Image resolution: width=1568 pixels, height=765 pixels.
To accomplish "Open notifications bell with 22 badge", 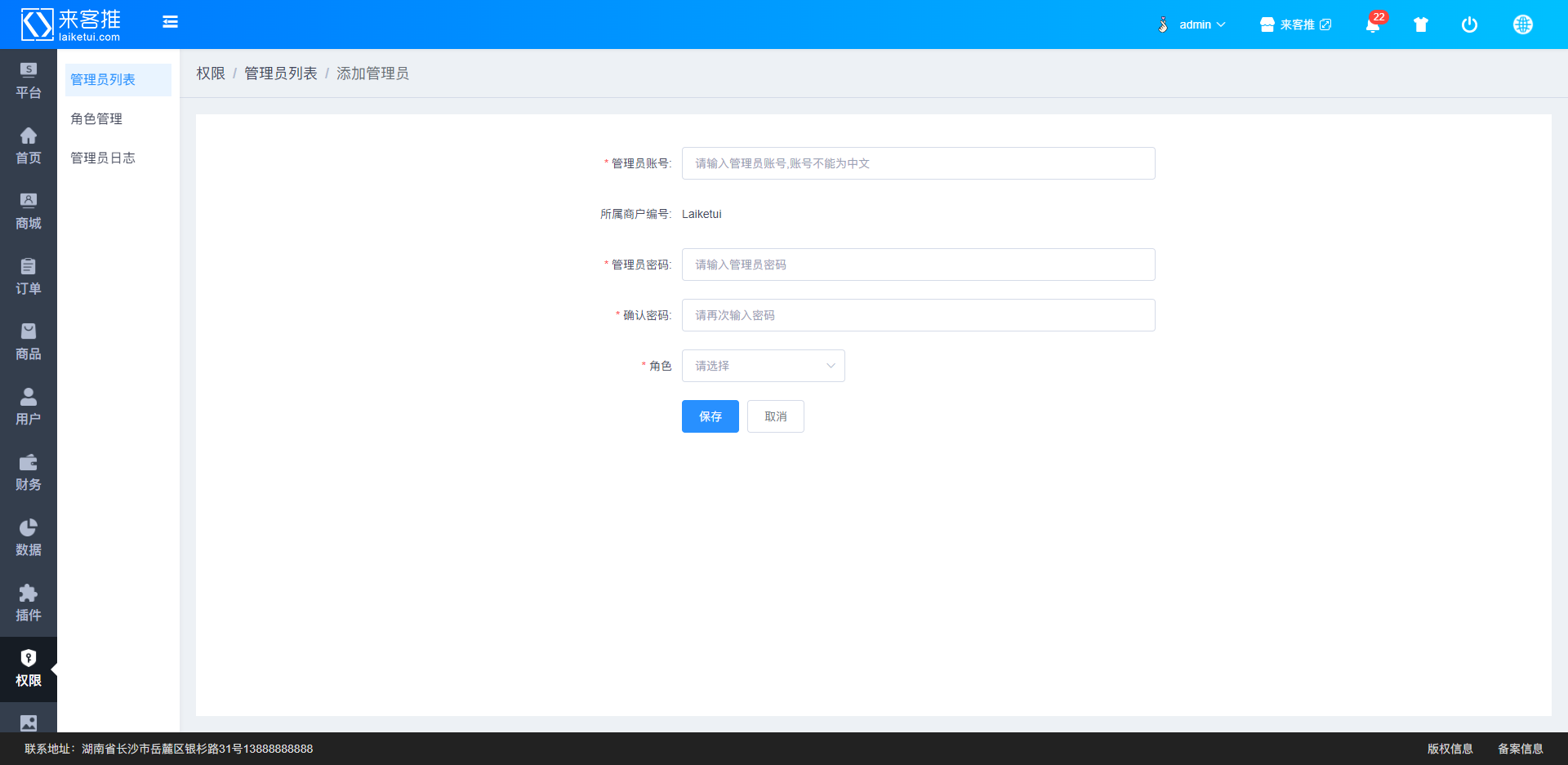I will (x=1374, y=24).
